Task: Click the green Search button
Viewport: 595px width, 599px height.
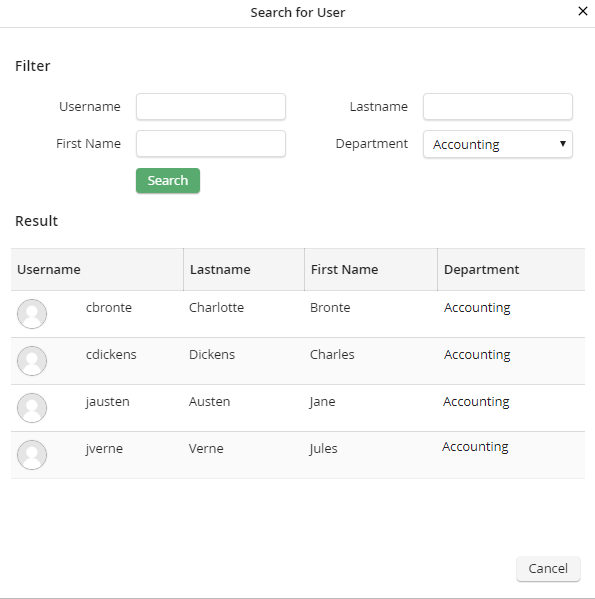Action: pos(168,180)
